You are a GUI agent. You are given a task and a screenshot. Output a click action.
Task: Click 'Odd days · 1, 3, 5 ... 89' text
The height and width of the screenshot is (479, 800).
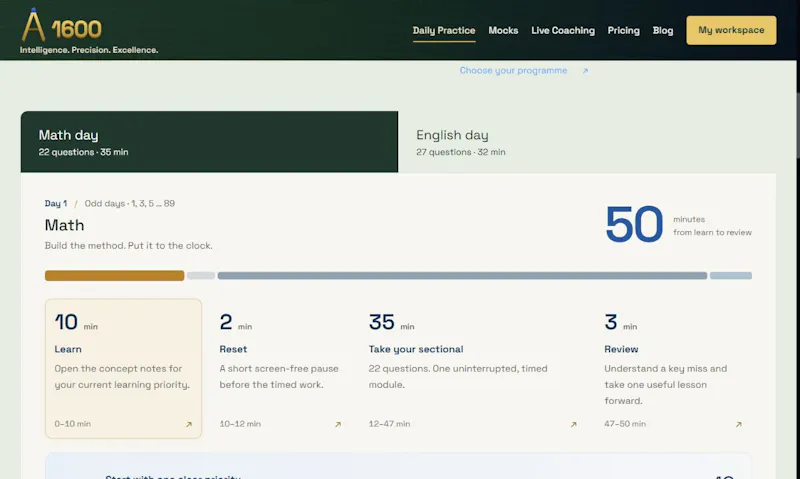(130, 204)
